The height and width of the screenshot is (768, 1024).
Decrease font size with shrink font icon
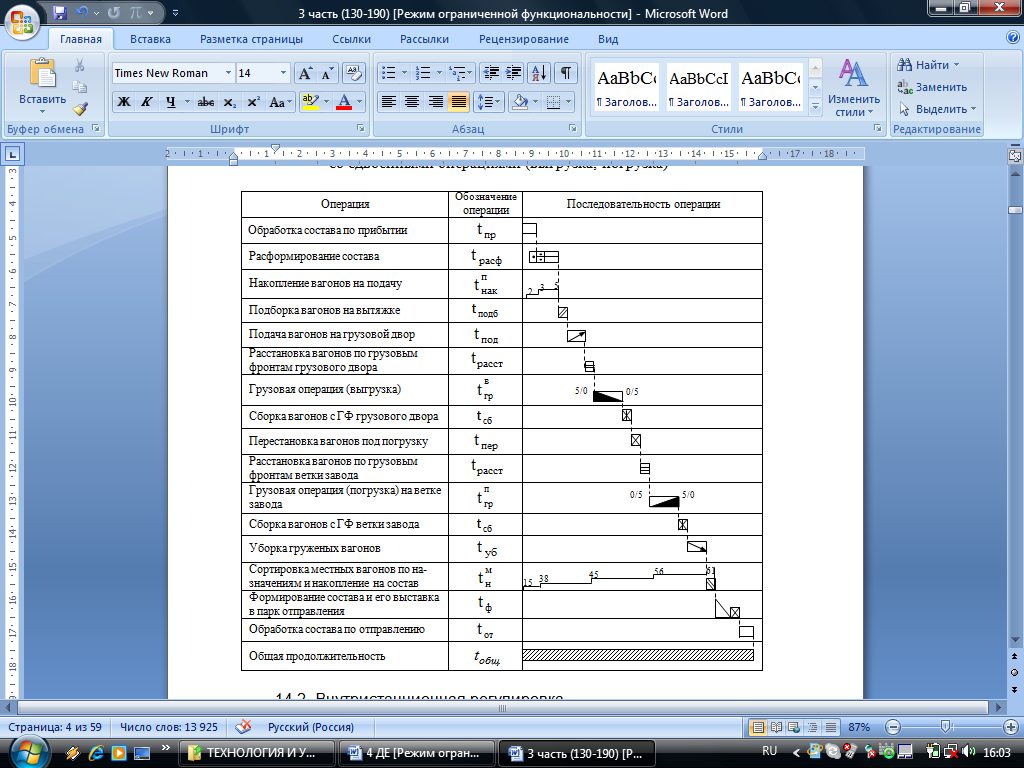[327, 73]
